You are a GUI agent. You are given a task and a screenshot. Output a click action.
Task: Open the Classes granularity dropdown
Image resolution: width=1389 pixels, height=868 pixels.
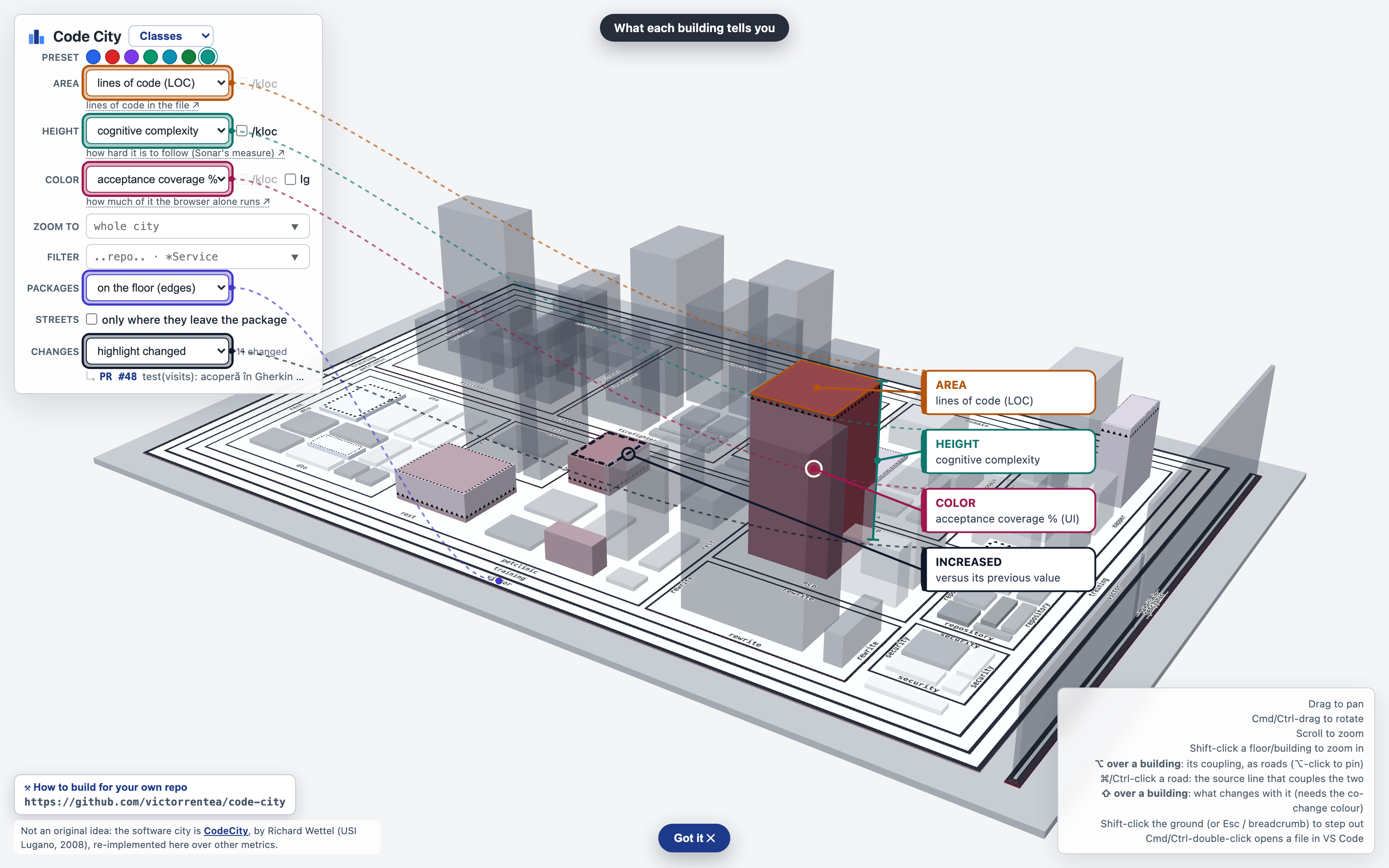click(171, 36)
